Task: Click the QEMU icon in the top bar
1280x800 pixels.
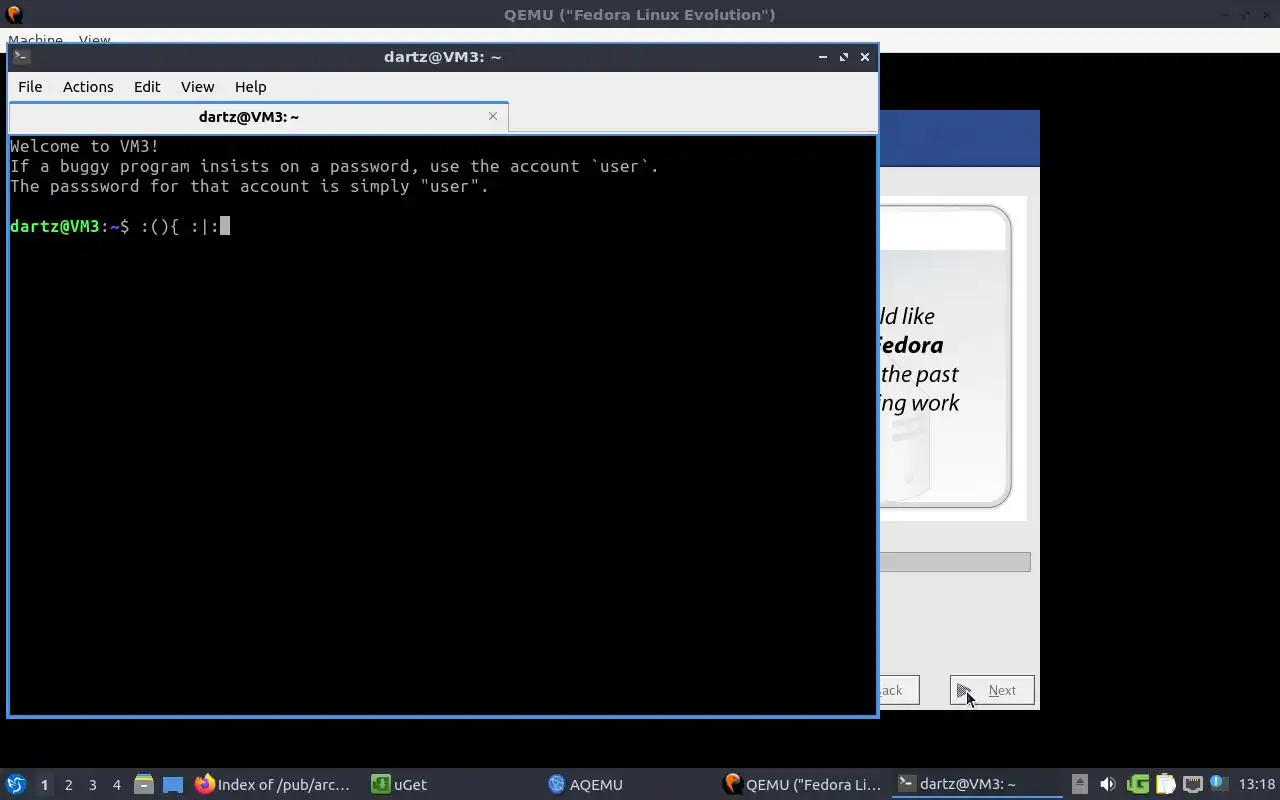Action: 14,14
